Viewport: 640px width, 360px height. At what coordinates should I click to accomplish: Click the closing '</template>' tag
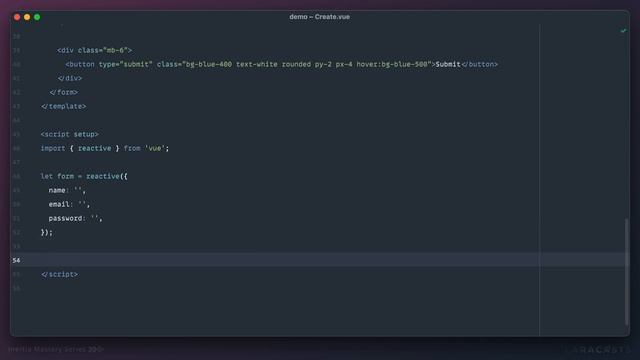(x=63, y=106)
